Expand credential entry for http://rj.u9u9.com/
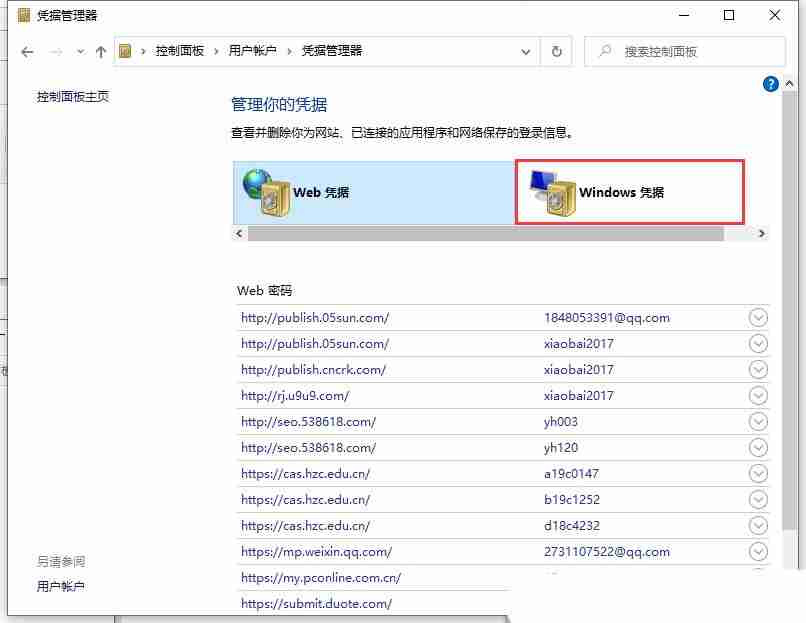This screenshot has width=806, height=623. 757,395
